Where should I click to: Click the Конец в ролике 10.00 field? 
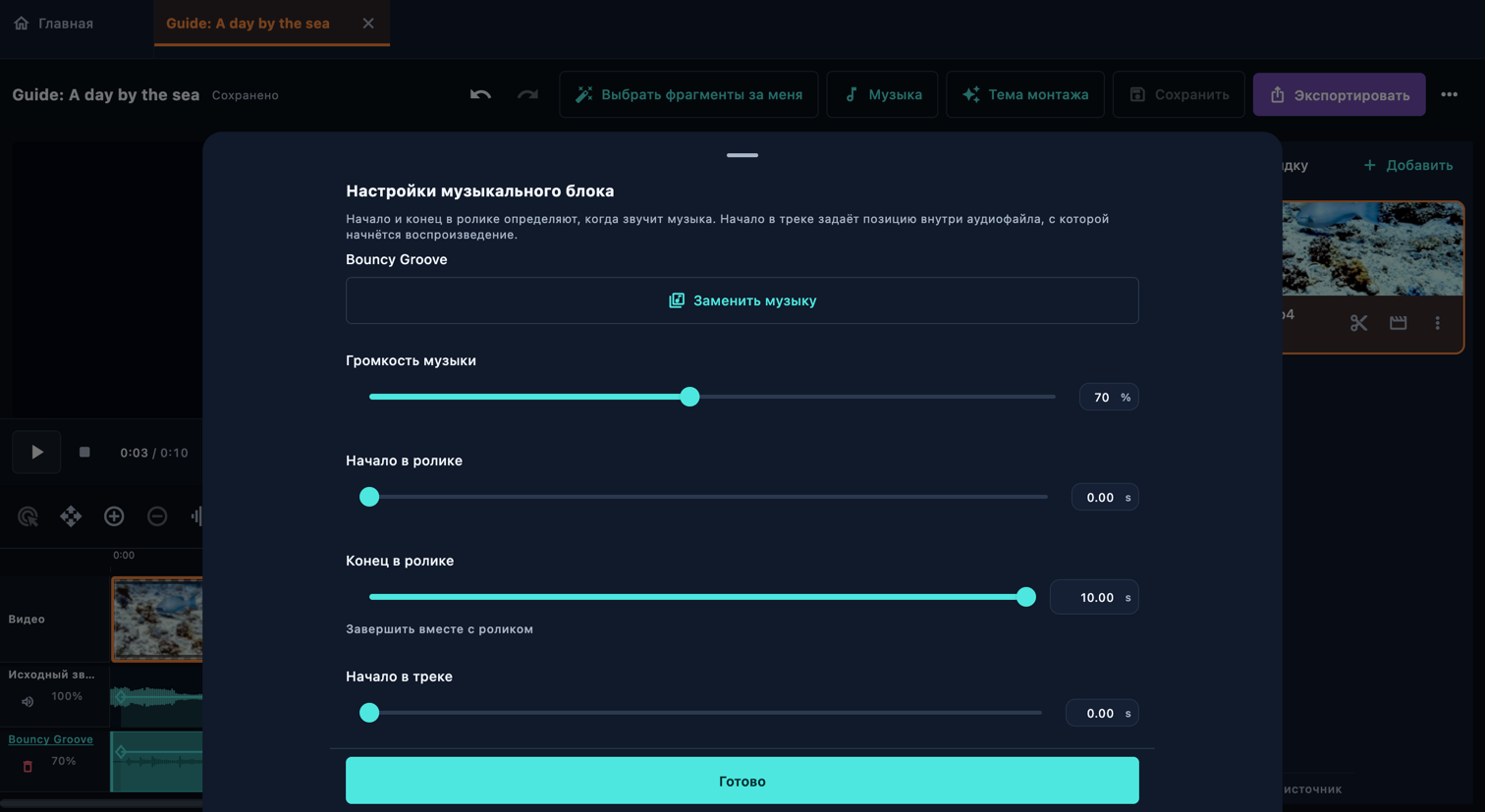1094,597
